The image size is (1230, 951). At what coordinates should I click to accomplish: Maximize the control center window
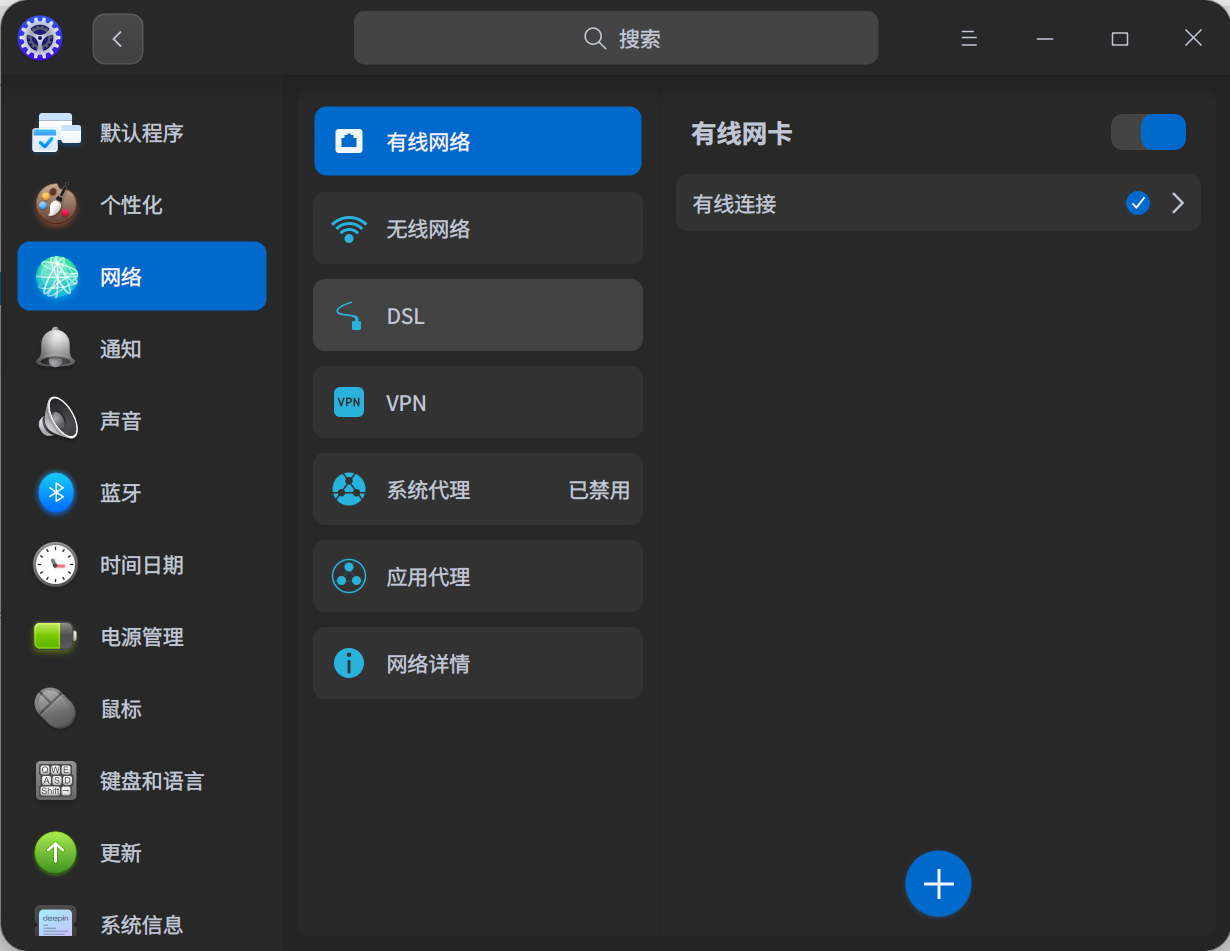coord(1120,38)
